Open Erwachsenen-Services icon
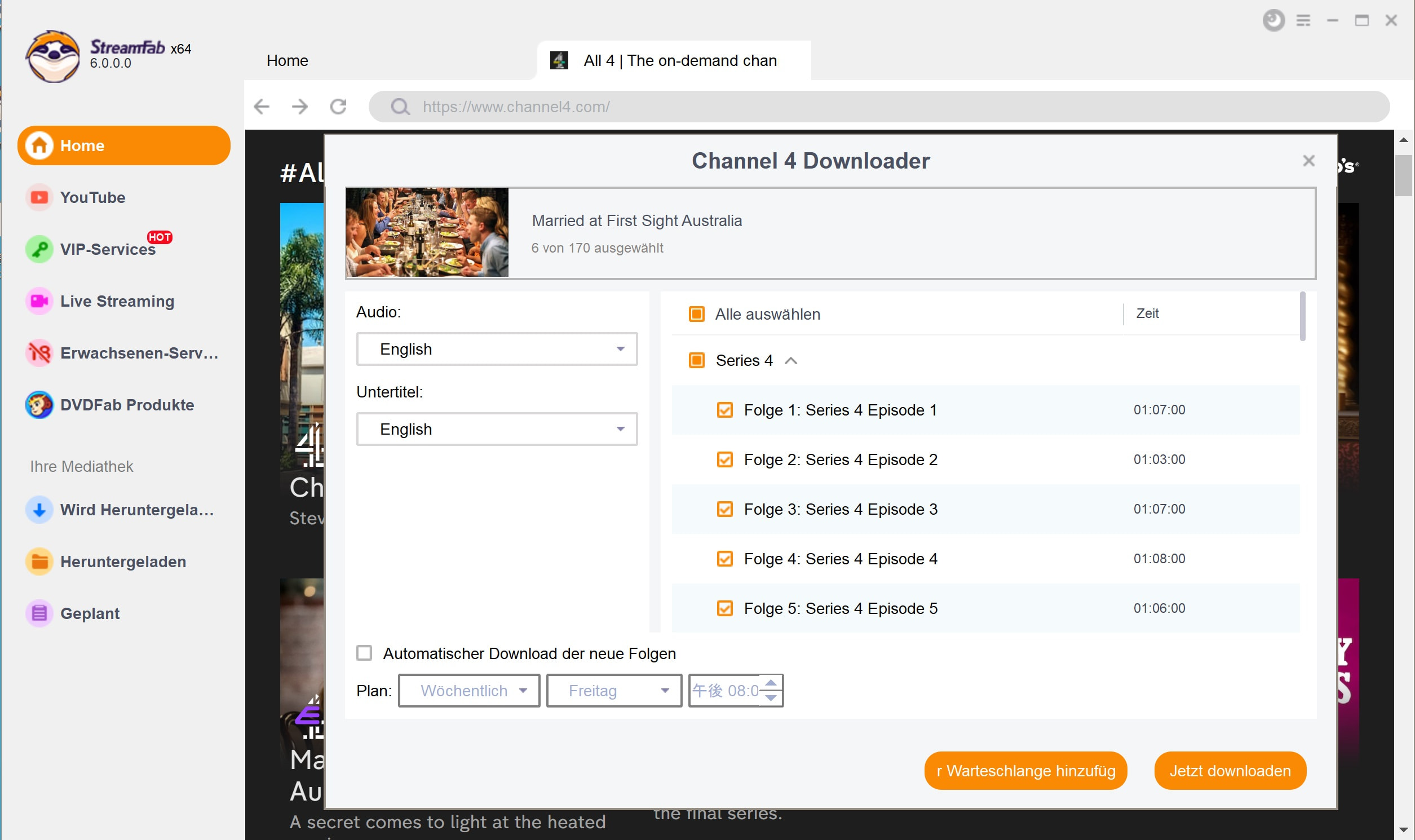Image resolution: width=1415 pixels, height=840 pixels. click(39, 353)
